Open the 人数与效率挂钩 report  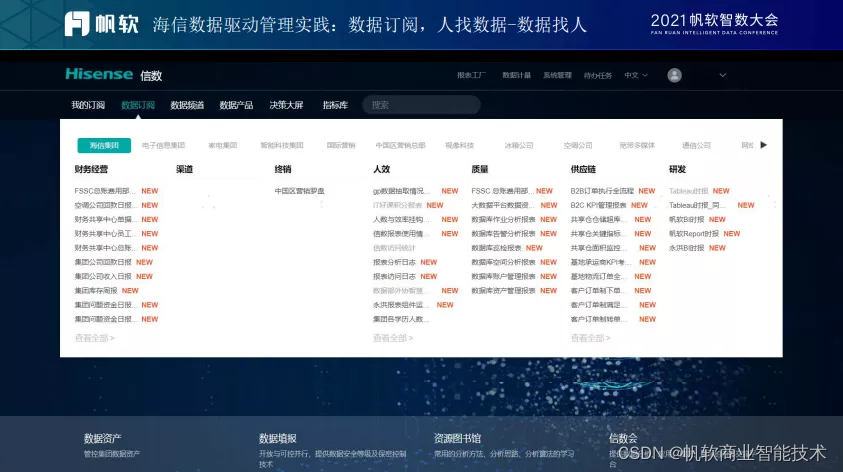click(x=402, y=219)
